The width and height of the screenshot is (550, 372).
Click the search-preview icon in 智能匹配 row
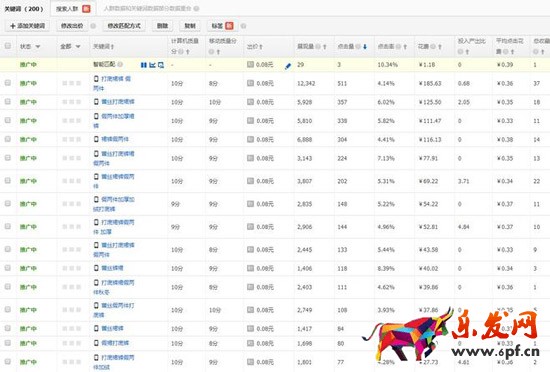pos(161,65)
